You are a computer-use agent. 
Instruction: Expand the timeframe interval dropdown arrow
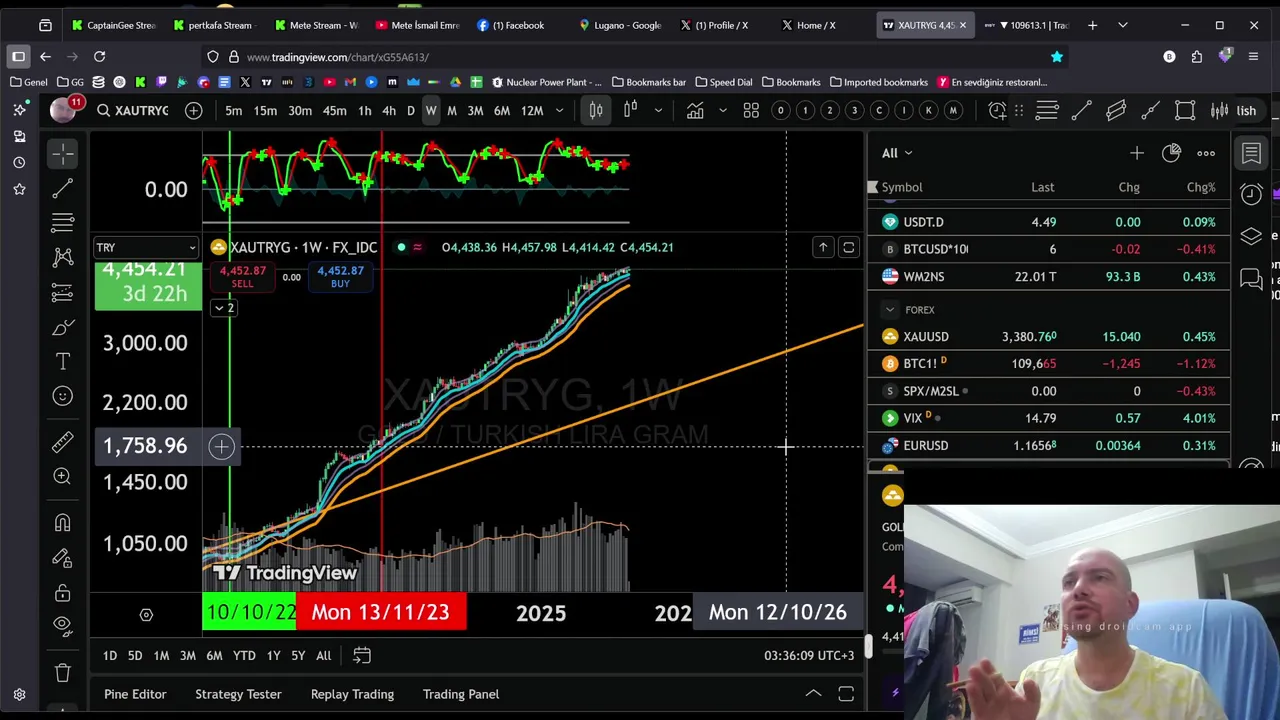pyautogui.click(x=559, y=110)
